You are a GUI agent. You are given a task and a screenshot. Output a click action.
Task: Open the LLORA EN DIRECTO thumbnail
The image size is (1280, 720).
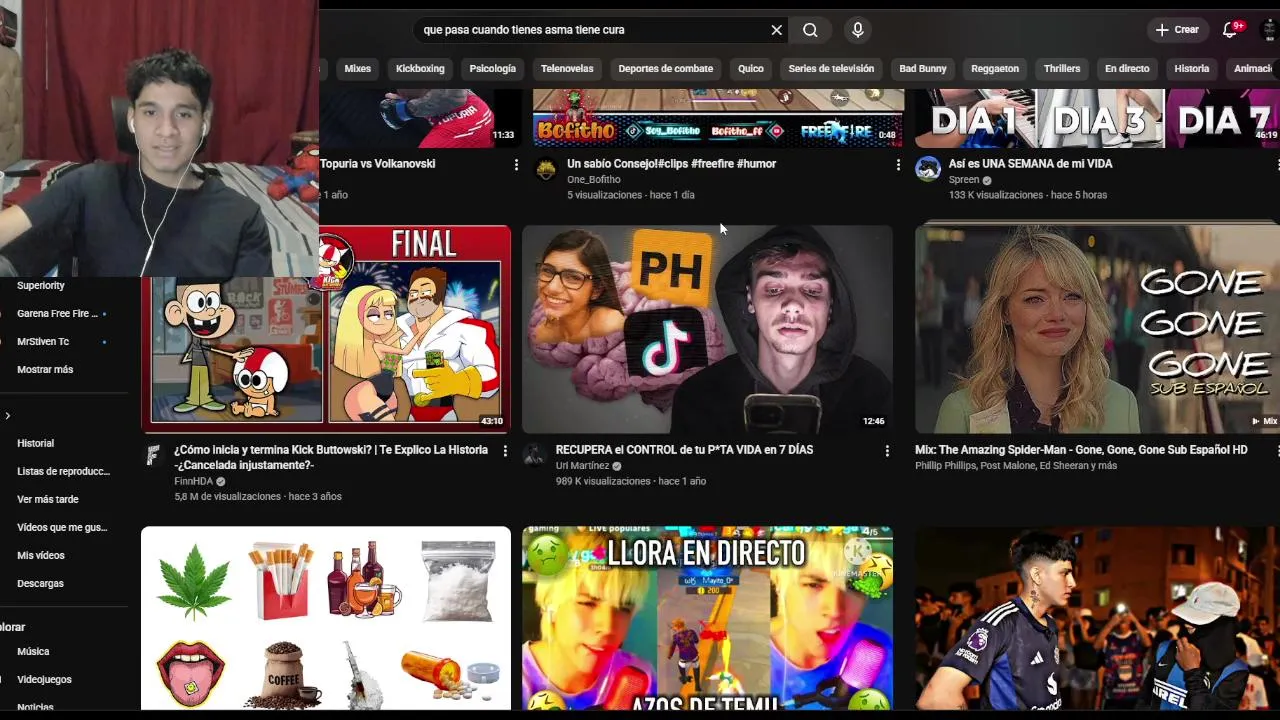click(x=707, y=618)
